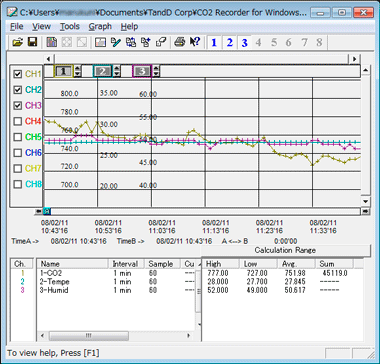This screenshot has width=380, height=364.
Task: Click the graph vertical scrollbar down arrow
Action: pyautogui.click(x=366, y=201)
